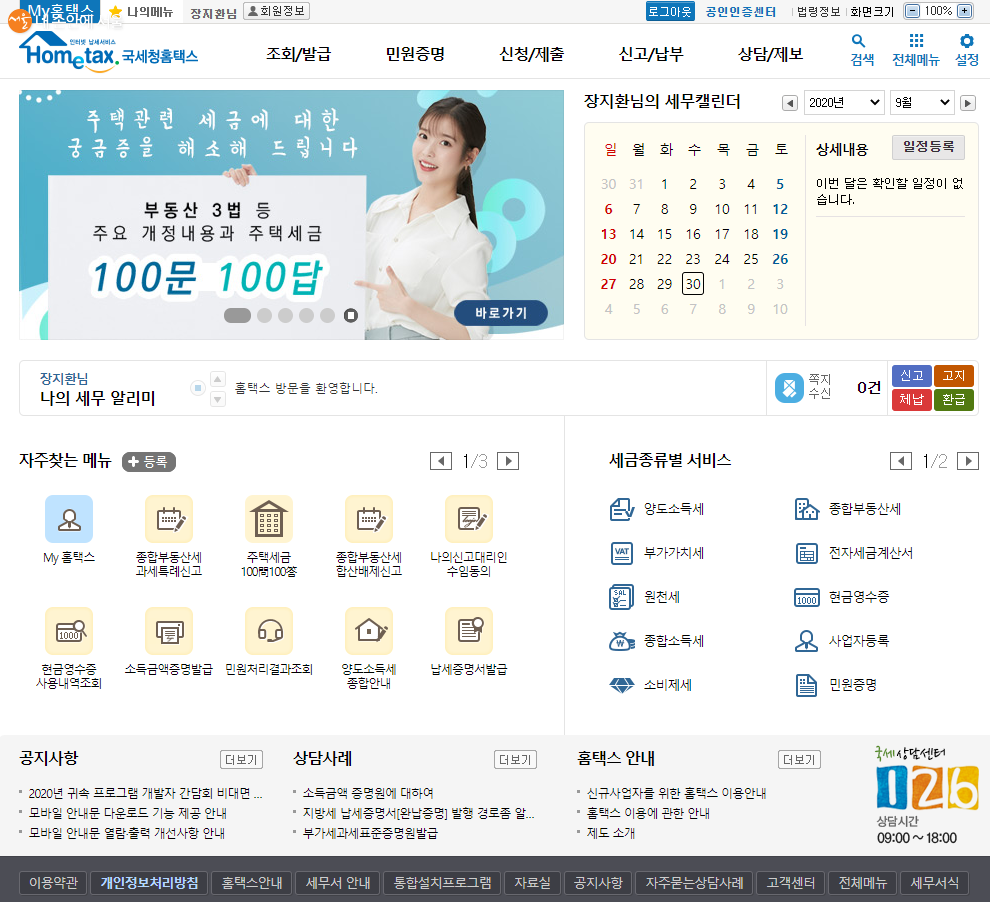Open 현금영수증 사용내역조회 icon
990x902 pixels.
(69, 631)
